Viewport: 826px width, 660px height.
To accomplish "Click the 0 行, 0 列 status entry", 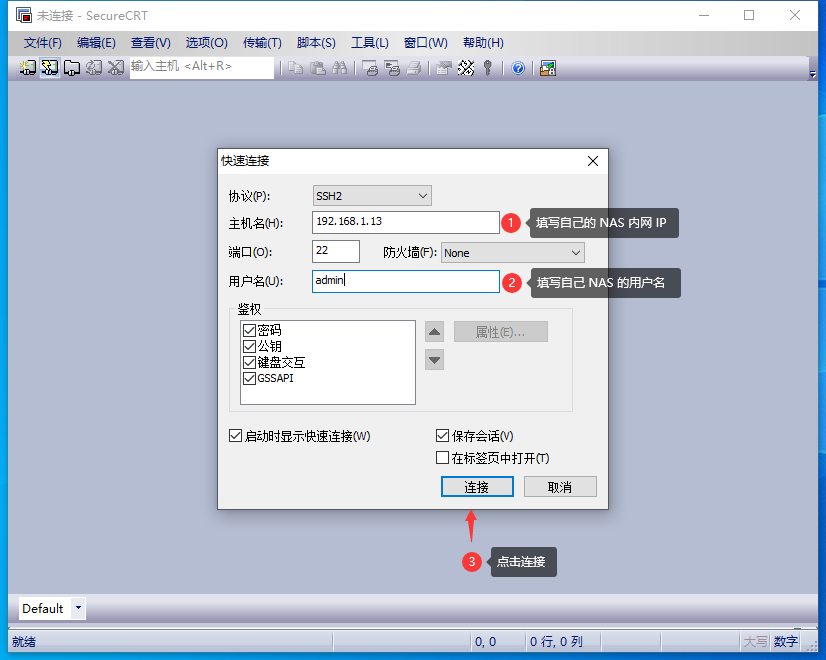I will point(556,642).
